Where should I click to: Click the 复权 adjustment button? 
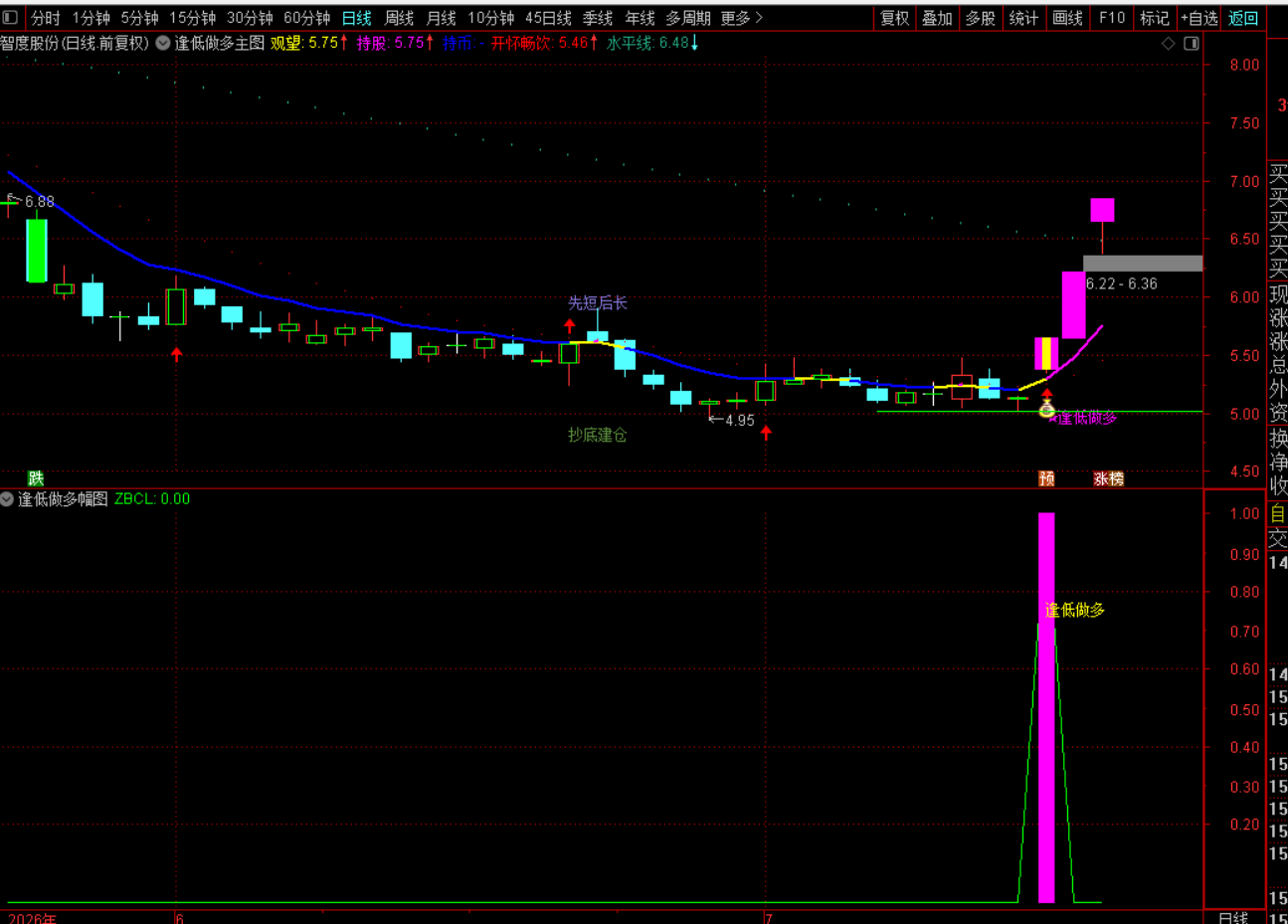(x=894, y=18)
